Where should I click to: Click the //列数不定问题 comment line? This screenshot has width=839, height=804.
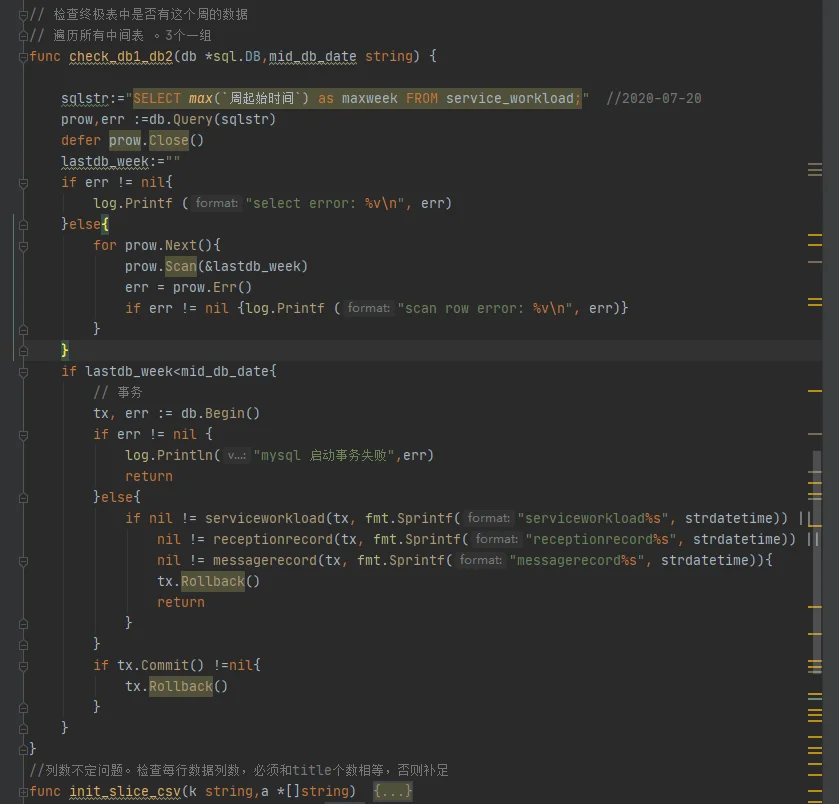(x=239, y=770)
